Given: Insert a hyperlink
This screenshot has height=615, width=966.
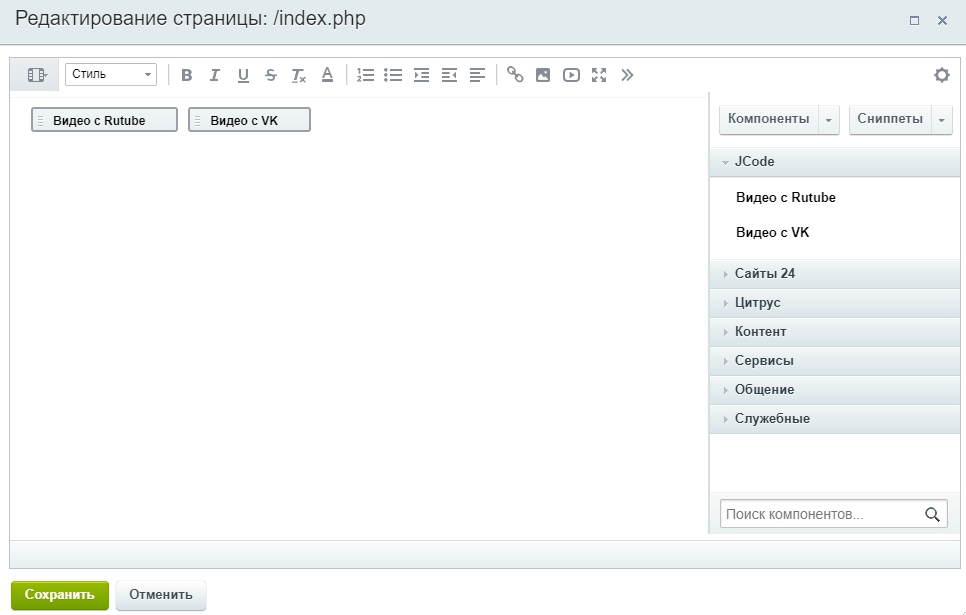Looking at the screenshot, I should (x=515, y=75).
